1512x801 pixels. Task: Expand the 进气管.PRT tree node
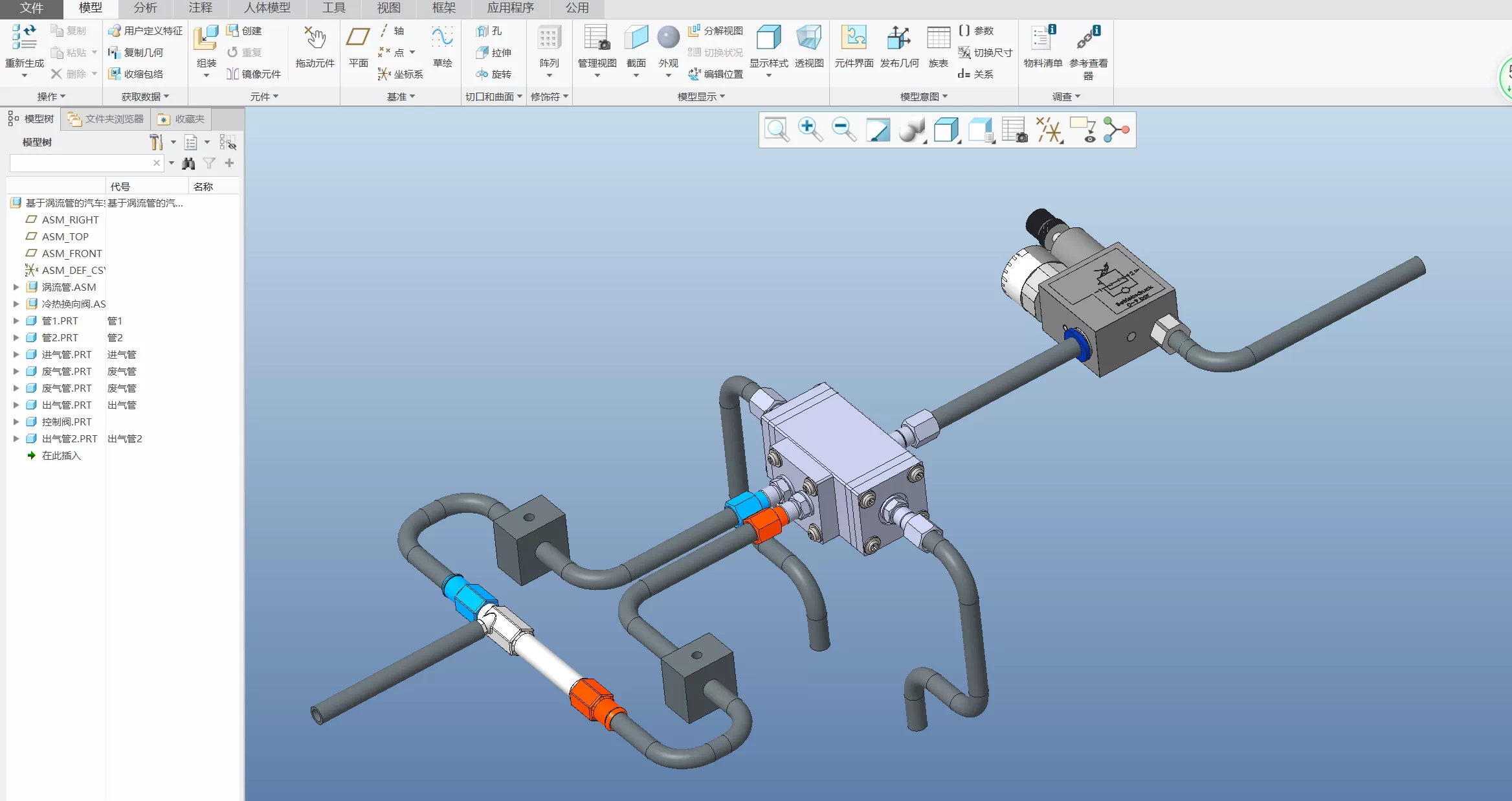coord(16,354)
